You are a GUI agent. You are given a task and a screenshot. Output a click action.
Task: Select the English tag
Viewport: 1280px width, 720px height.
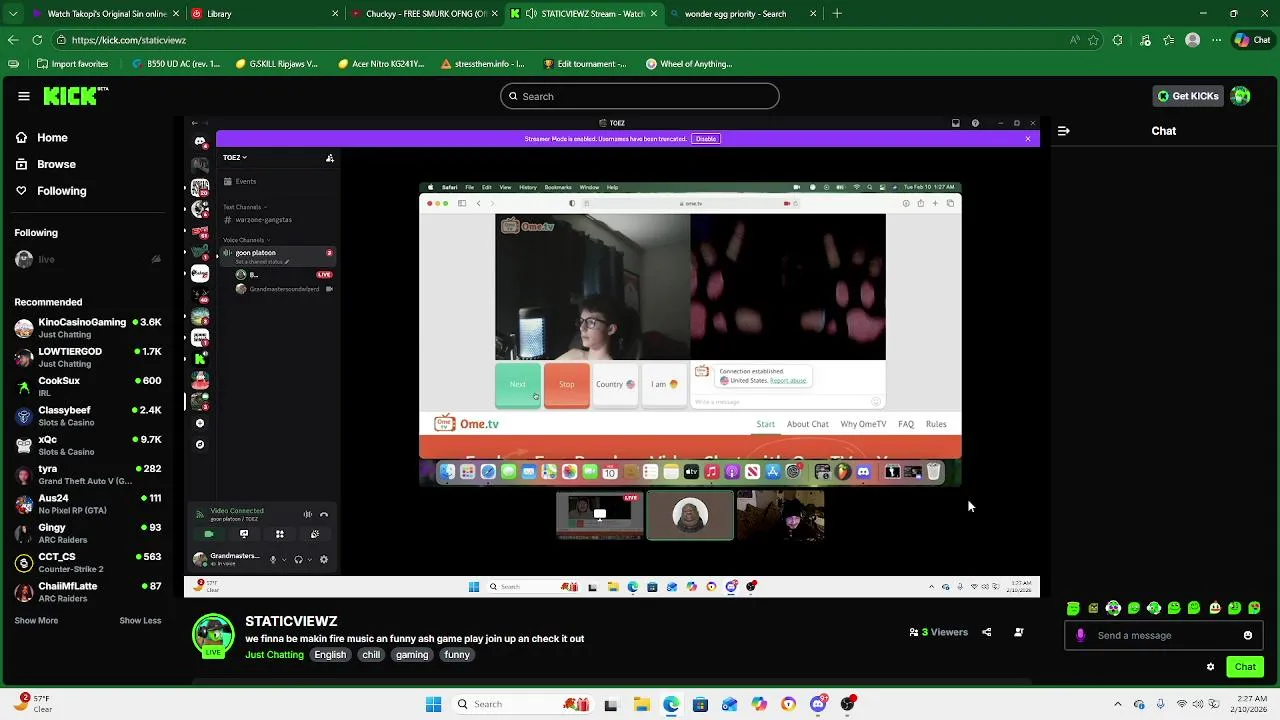330,655
